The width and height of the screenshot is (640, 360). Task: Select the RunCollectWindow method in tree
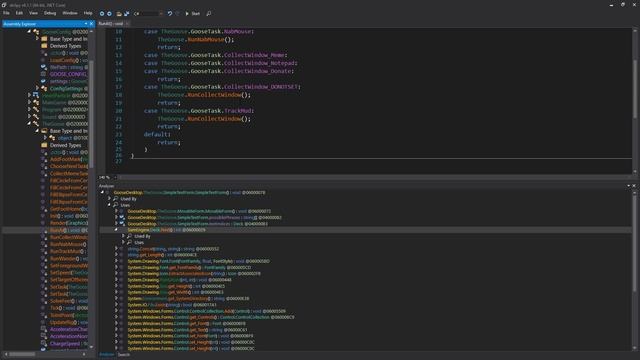click(69, 237)
